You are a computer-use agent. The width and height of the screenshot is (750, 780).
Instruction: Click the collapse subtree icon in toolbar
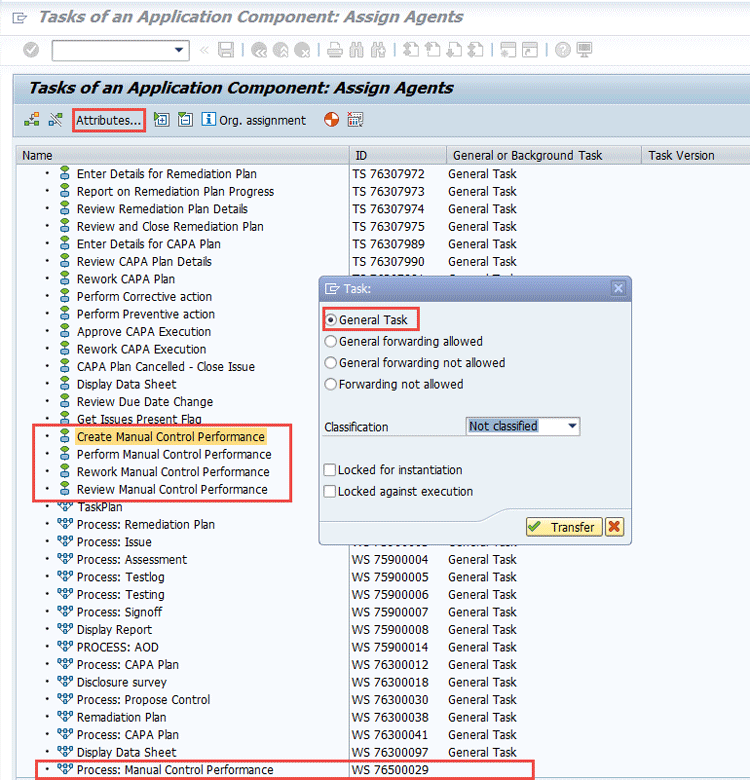point(185,120)
